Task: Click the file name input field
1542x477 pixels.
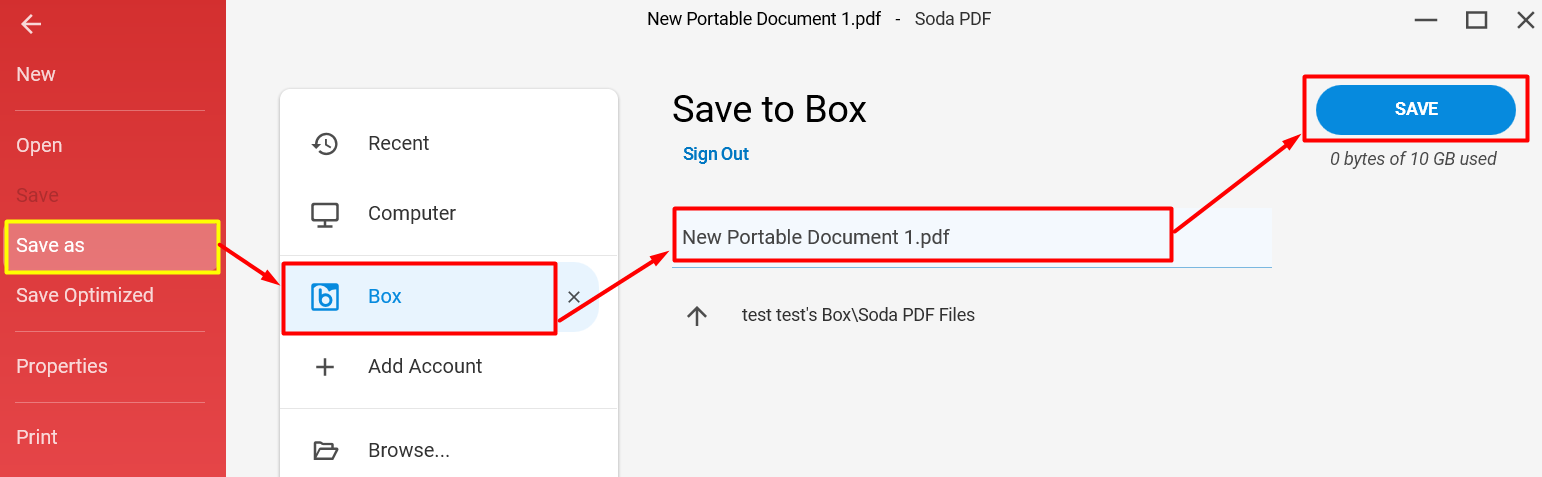Action: pyautogui.click(x=972, y=237)
